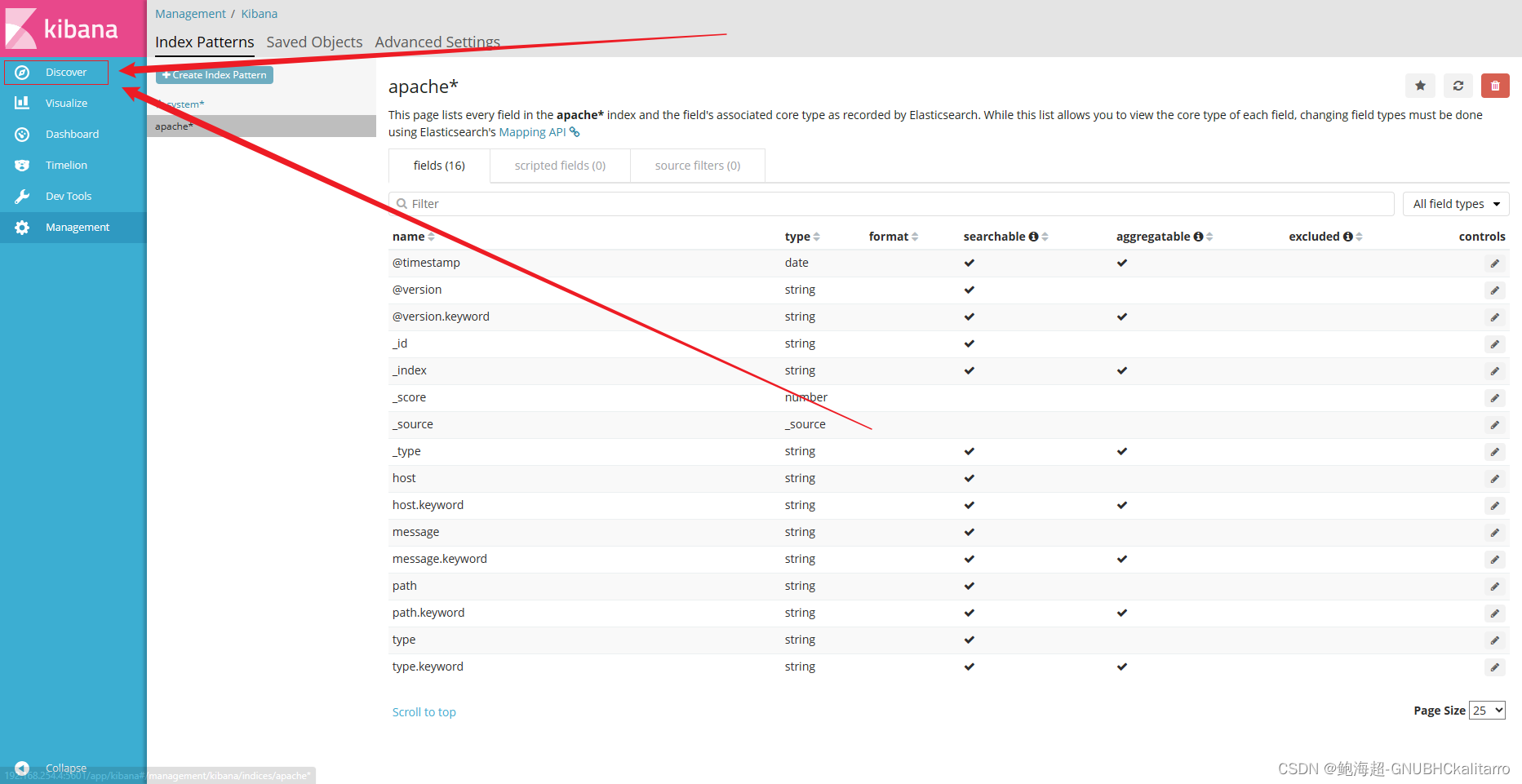Edit the message field
The height and width of the screenshot is (784, 1522).
pos(1495,533)
